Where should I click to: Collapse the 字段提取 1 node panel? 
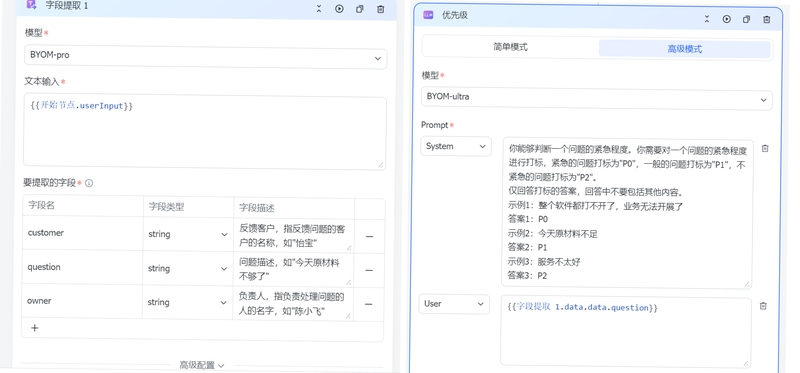pos(319,9)
